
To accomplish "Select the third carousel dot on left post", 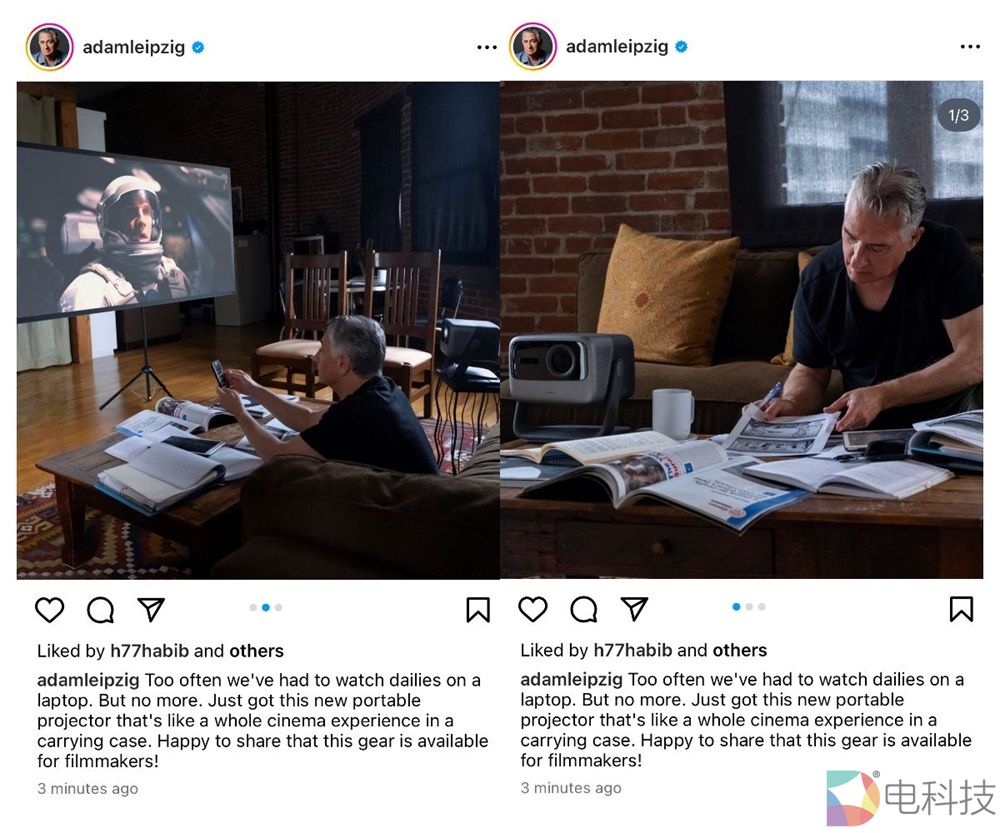I will (278, 607).
